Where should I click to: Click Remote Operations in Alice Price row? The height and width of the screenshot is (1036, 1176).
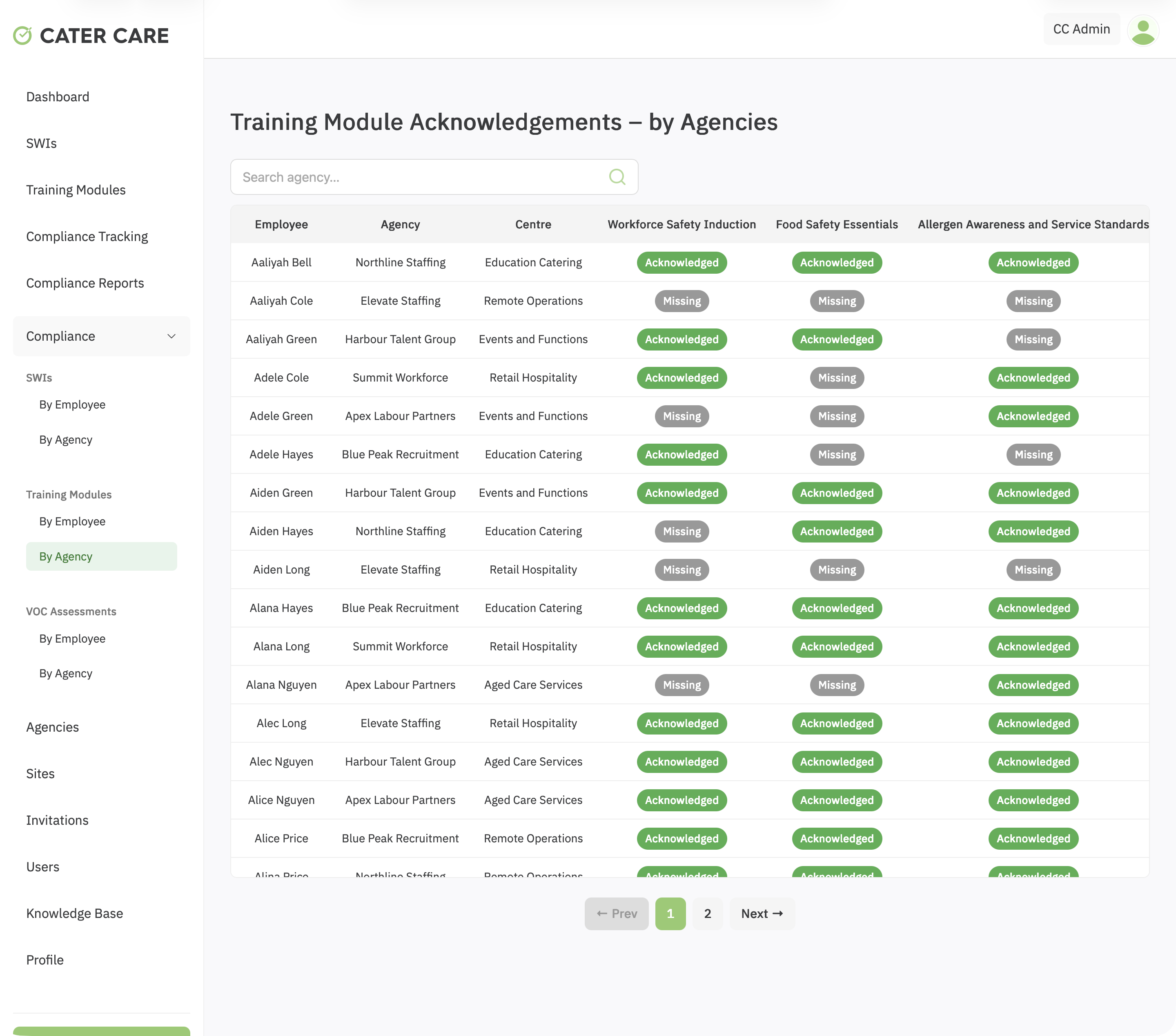tap(533, 839)
